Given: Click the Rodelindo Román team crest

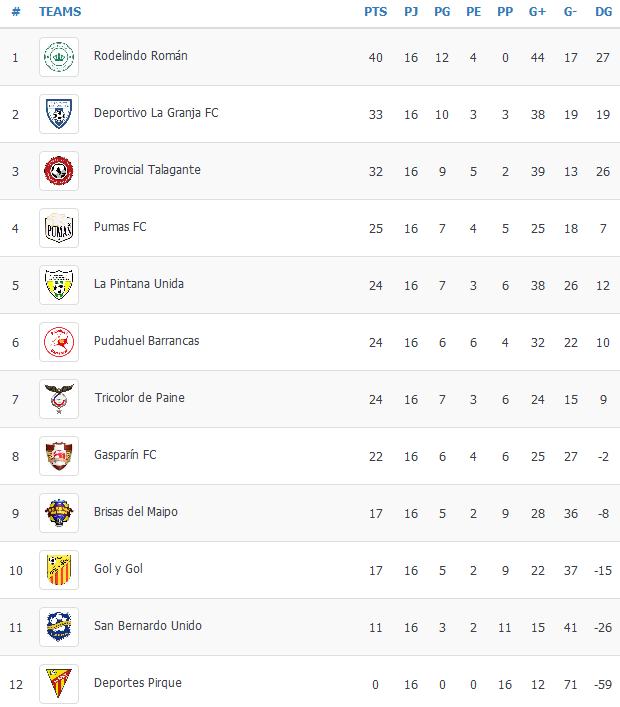Looking at the screenshot, I should pos(59,57).
